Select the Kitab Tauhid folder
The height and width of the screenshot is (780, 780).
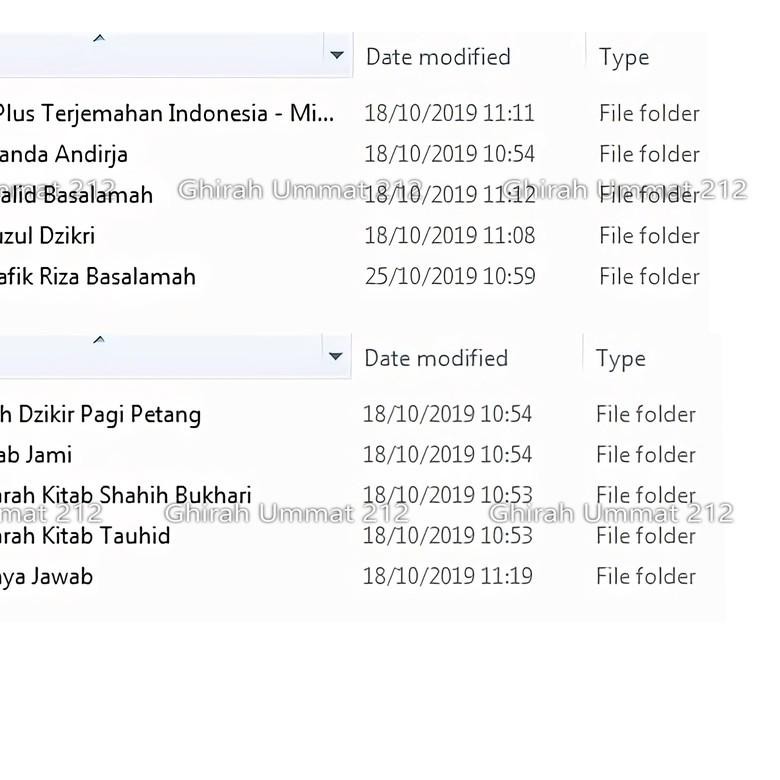pyautogui.click(x=85, y=536)
